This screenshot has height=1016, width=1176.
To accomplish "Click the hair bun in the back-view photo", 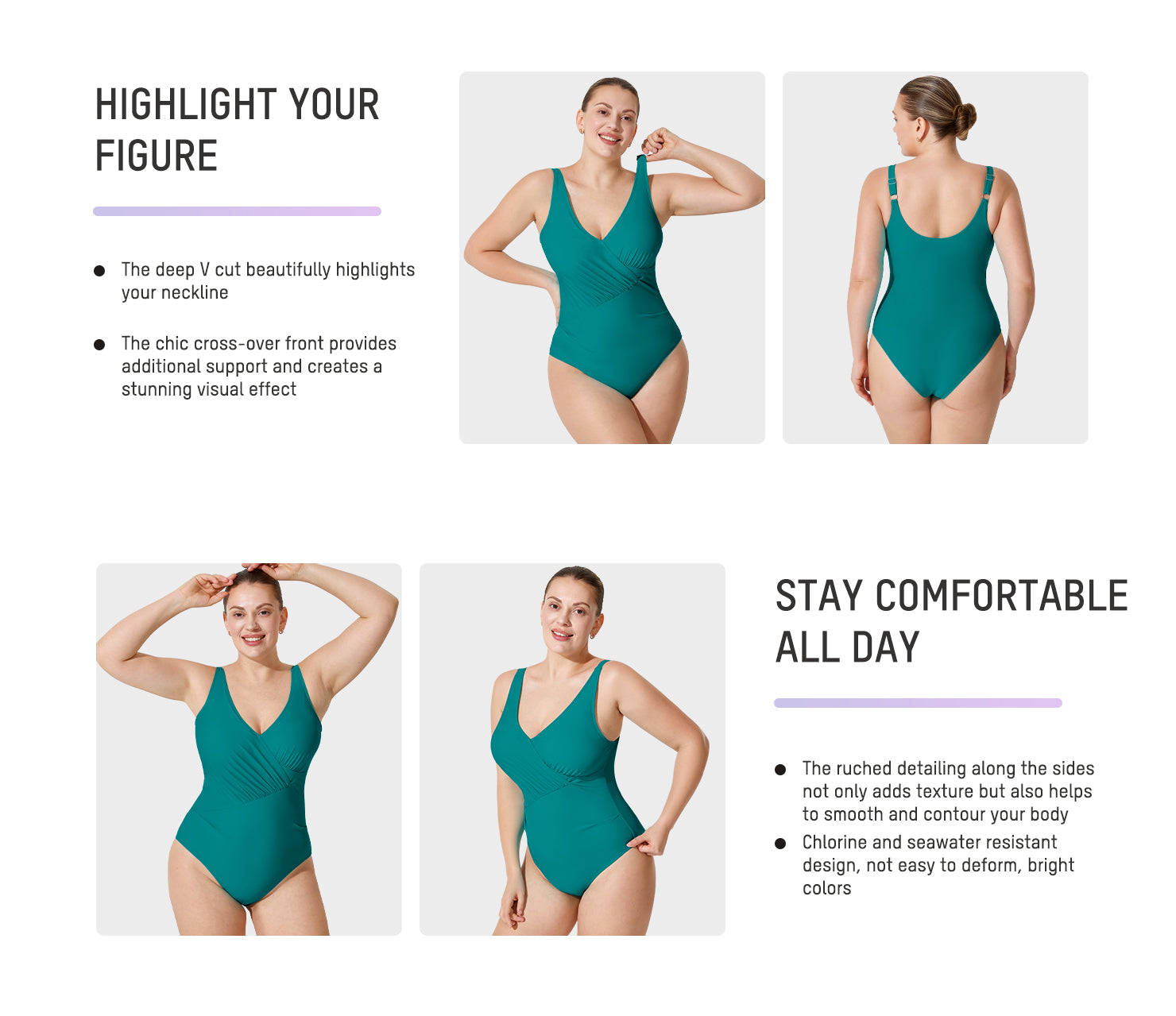I will point(964,120).
